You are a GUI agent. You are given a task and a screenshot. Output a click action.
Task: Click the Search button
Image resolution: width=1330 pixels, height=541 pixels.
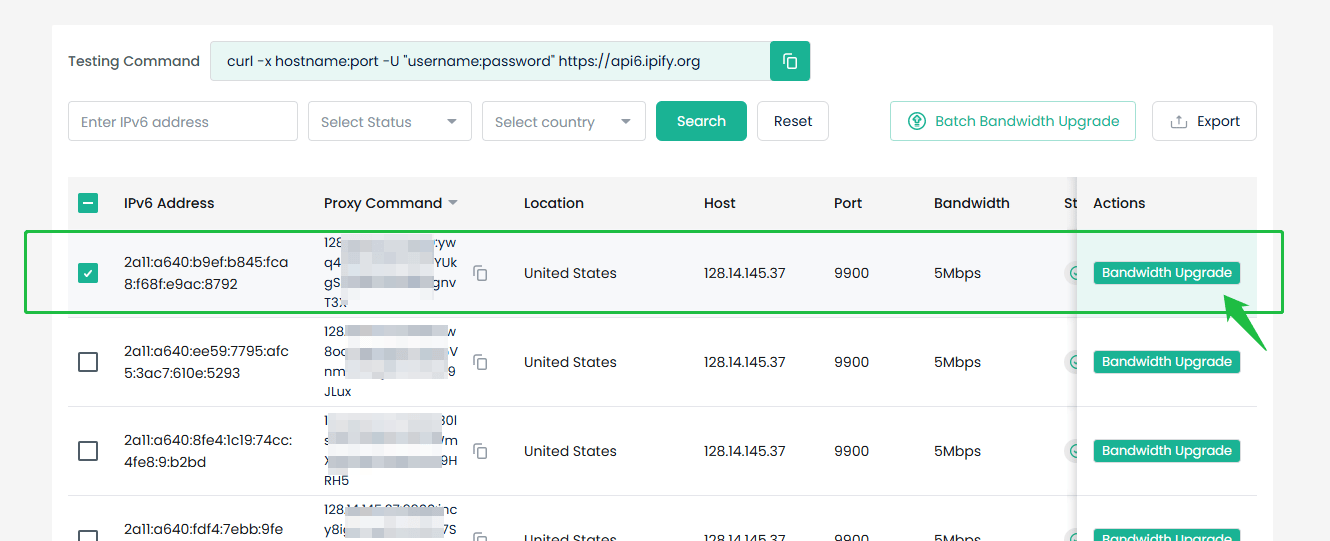coord(701,121)
